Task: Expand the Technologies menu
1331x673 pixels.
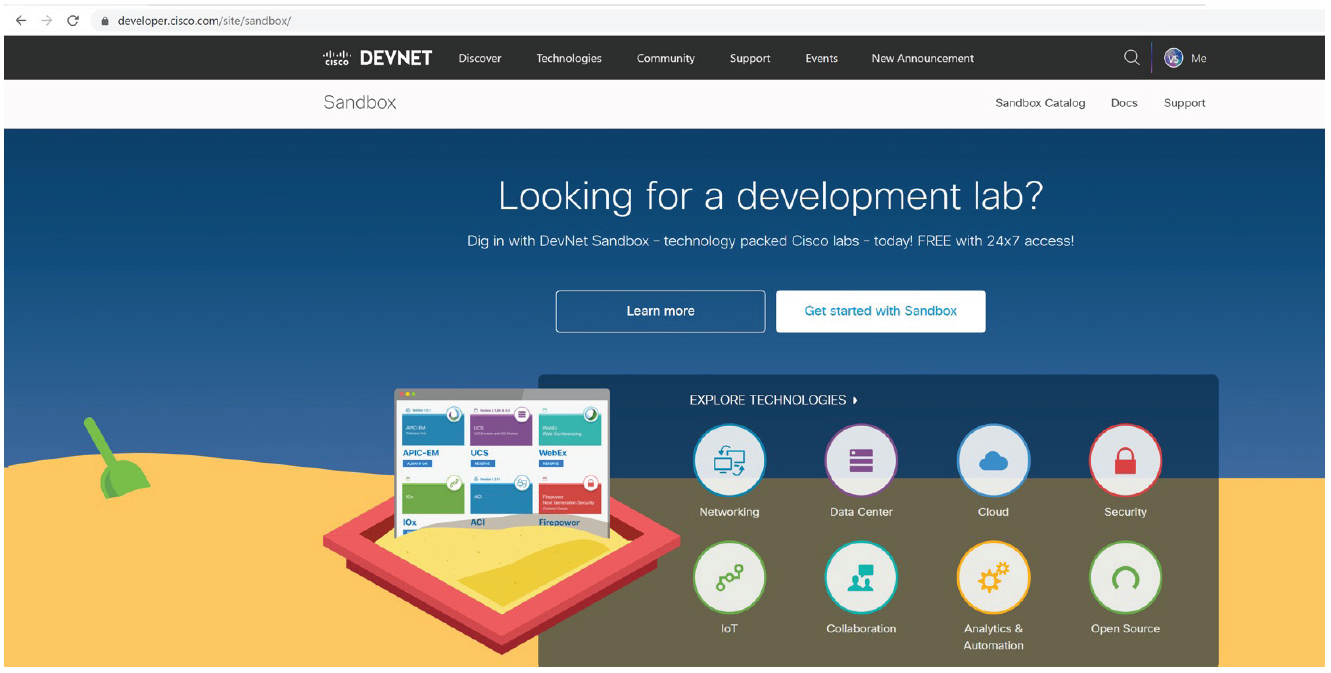Action: pos(569,58)
